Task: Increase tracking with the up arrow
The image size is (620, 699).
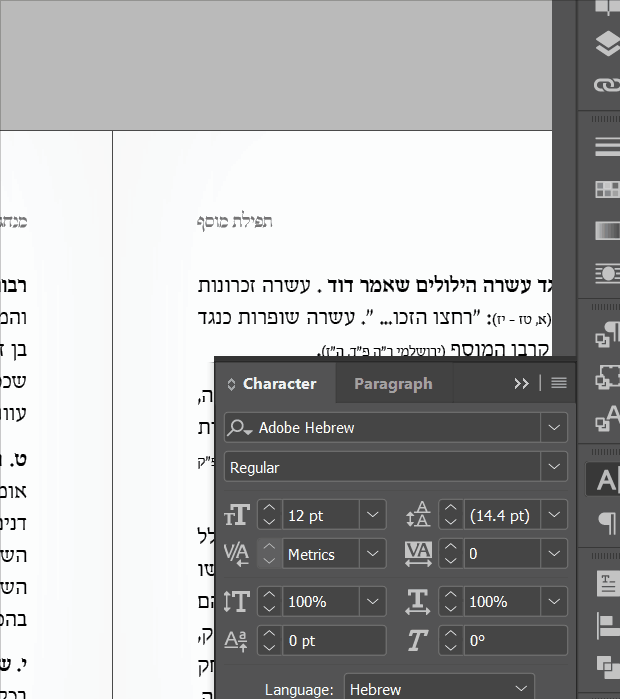Action: click(x=451, y=547)
